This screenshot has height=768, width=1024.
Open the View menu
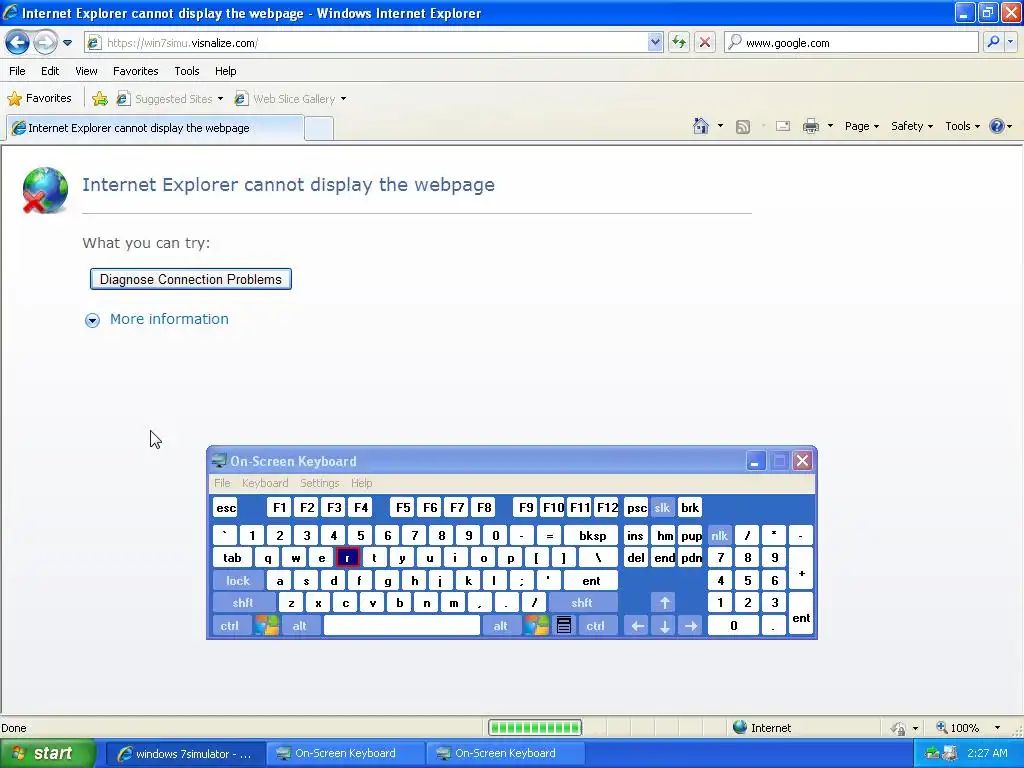(x=86, y=71)
